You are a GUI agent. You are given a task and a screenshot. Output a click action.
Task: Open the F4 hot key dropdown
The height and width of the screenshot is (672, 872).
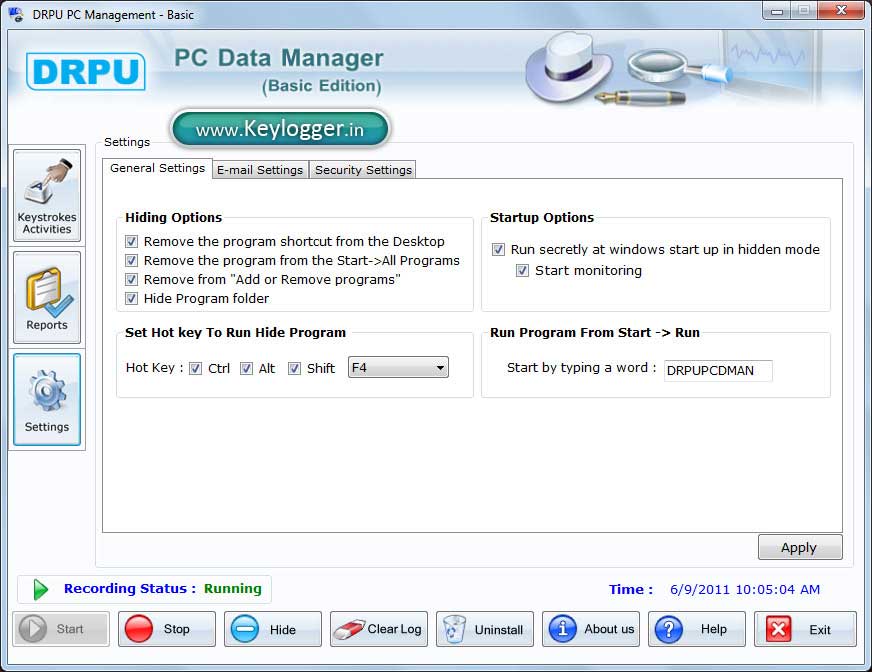click(x=398, y=367)
